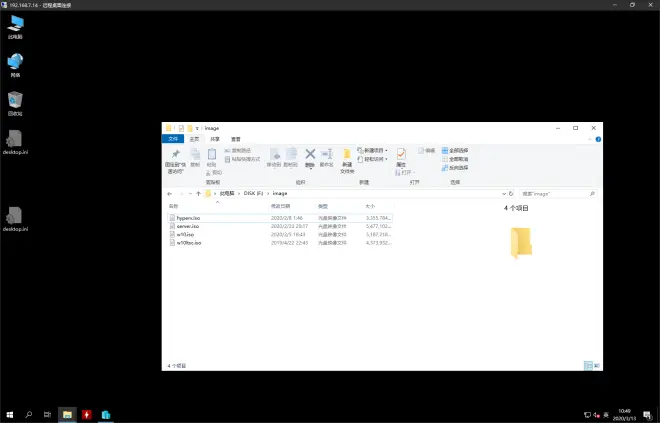Select the hyperv.iso file

pos(280,218)
